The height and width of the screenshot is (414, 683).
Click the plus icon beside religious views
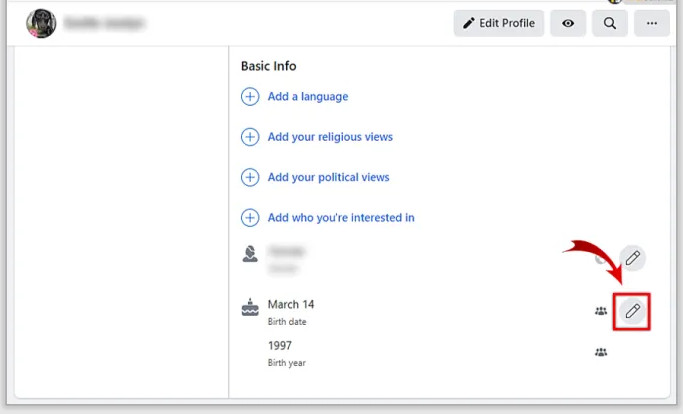[x=250, y=137]
